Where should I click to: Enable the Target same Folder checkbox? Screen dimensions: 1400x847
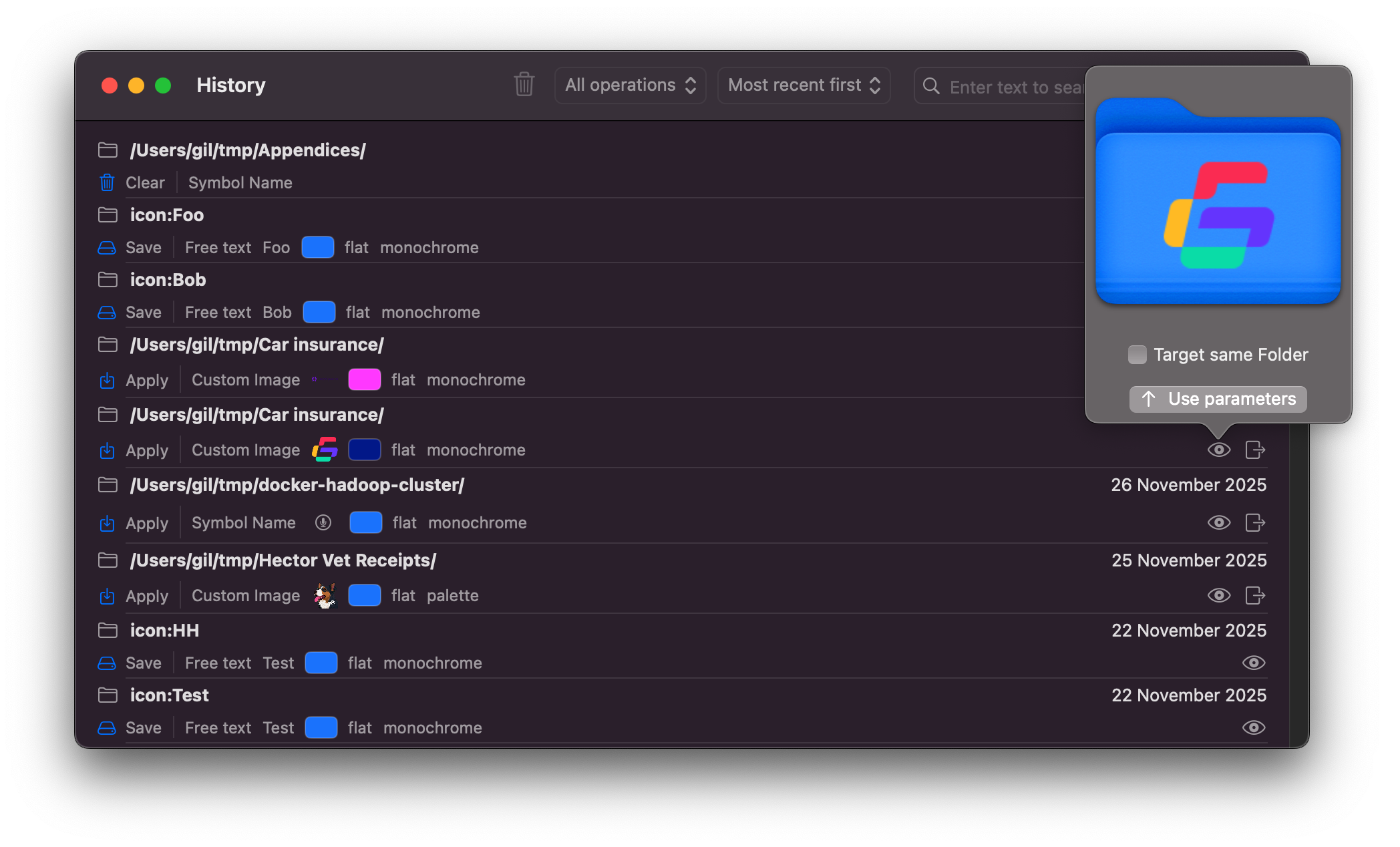pyautogui.click(x=1137, y=355)
